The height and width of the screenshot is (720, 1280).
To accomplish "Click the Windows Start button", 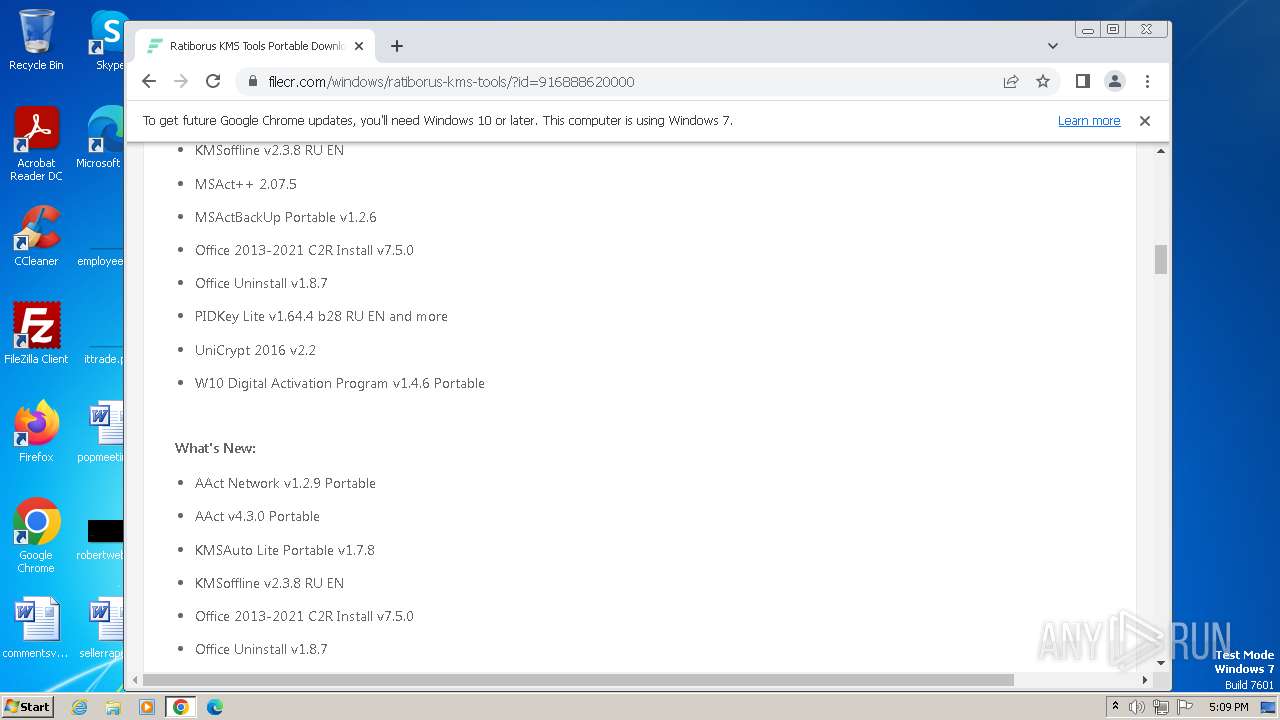I will pyautogui.click(x=27, y=706).
